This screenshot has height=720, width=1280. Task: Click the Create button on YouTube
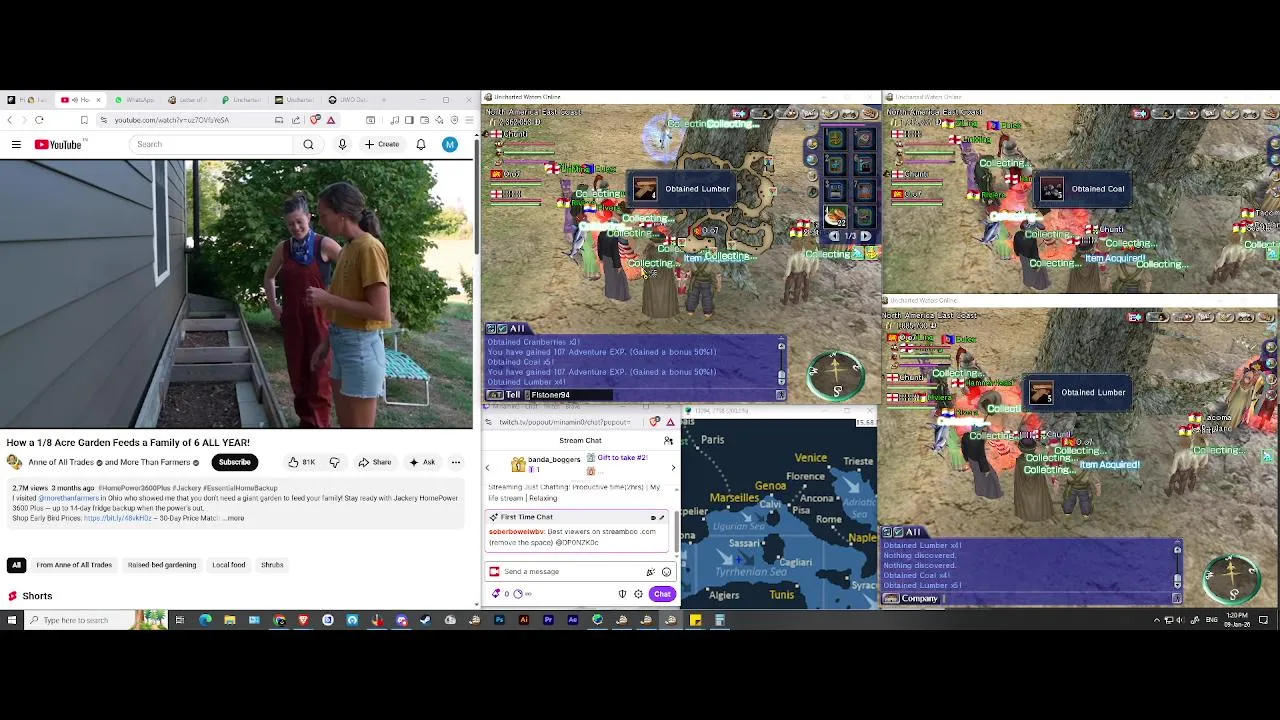[382, 145]
